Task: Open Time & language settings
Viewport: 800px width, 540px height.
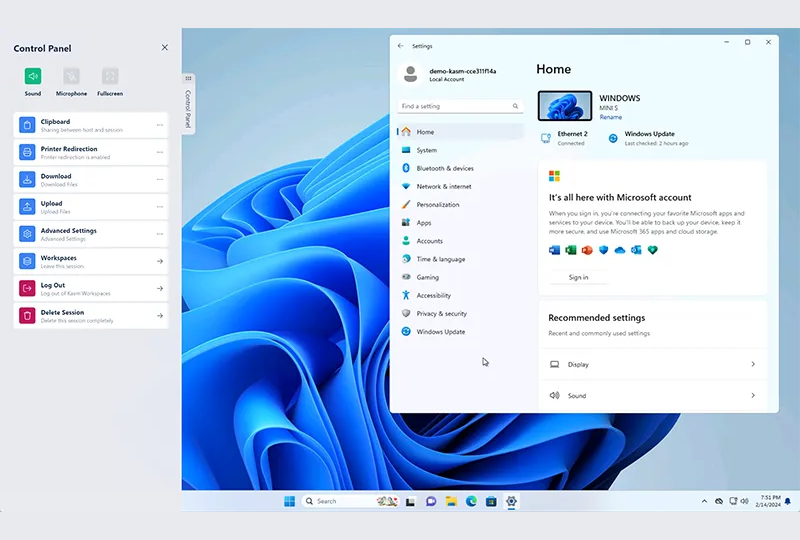Action: [460, 259]
